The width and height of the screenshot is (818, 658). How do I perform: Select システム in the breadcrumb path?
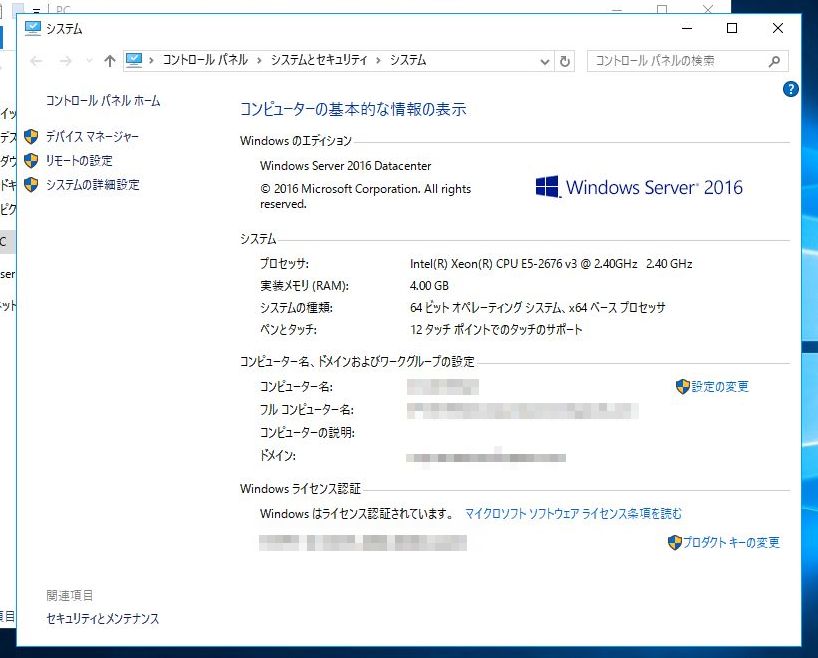(x=408, y=61)
